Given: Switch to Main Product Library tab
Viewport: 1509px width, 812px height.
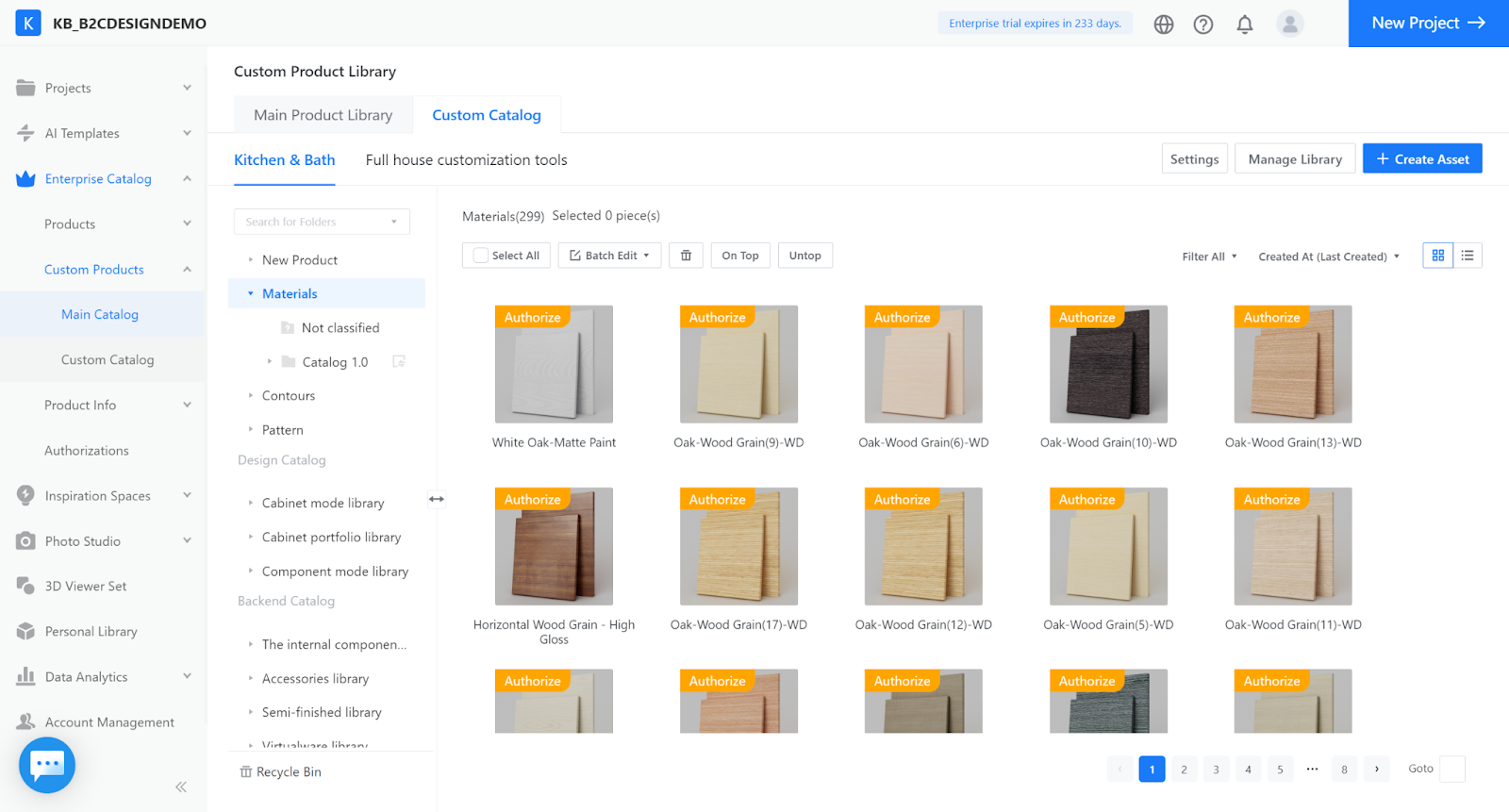Looking at the screenshot, I should coord(323,115).
